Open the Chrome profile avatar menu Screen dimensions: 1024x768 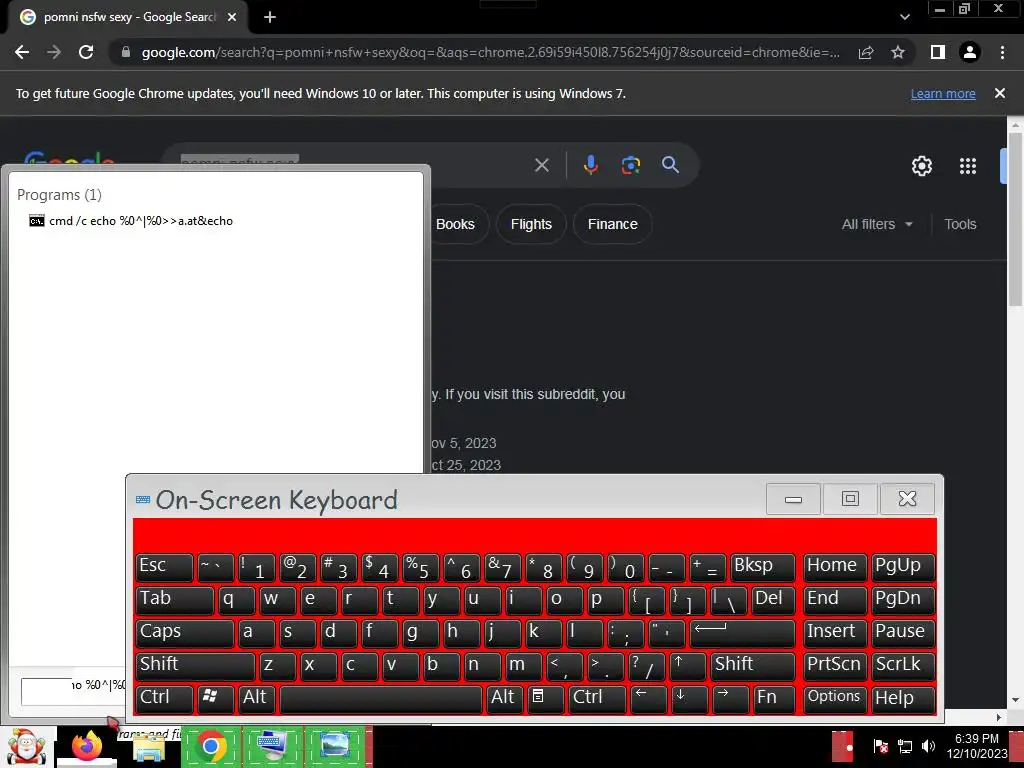pos(970,52)
